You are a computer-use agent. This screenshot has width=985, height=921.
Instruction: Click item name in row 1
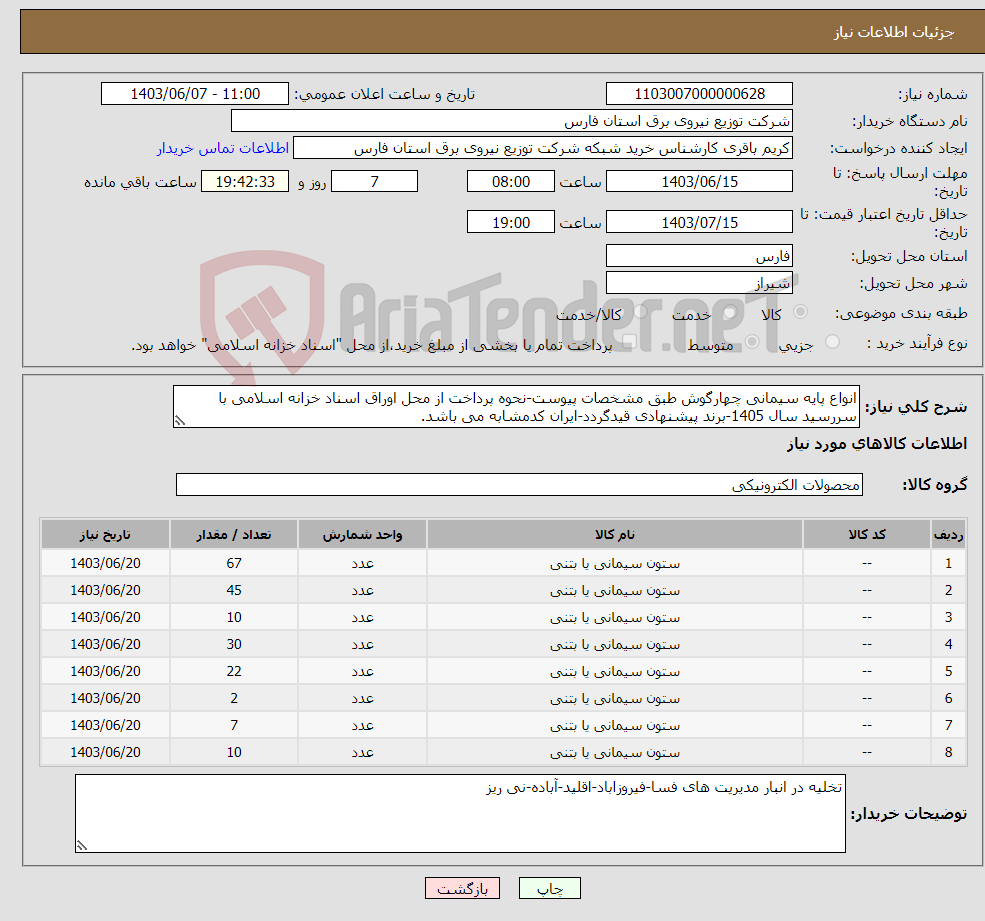[614, 564]
